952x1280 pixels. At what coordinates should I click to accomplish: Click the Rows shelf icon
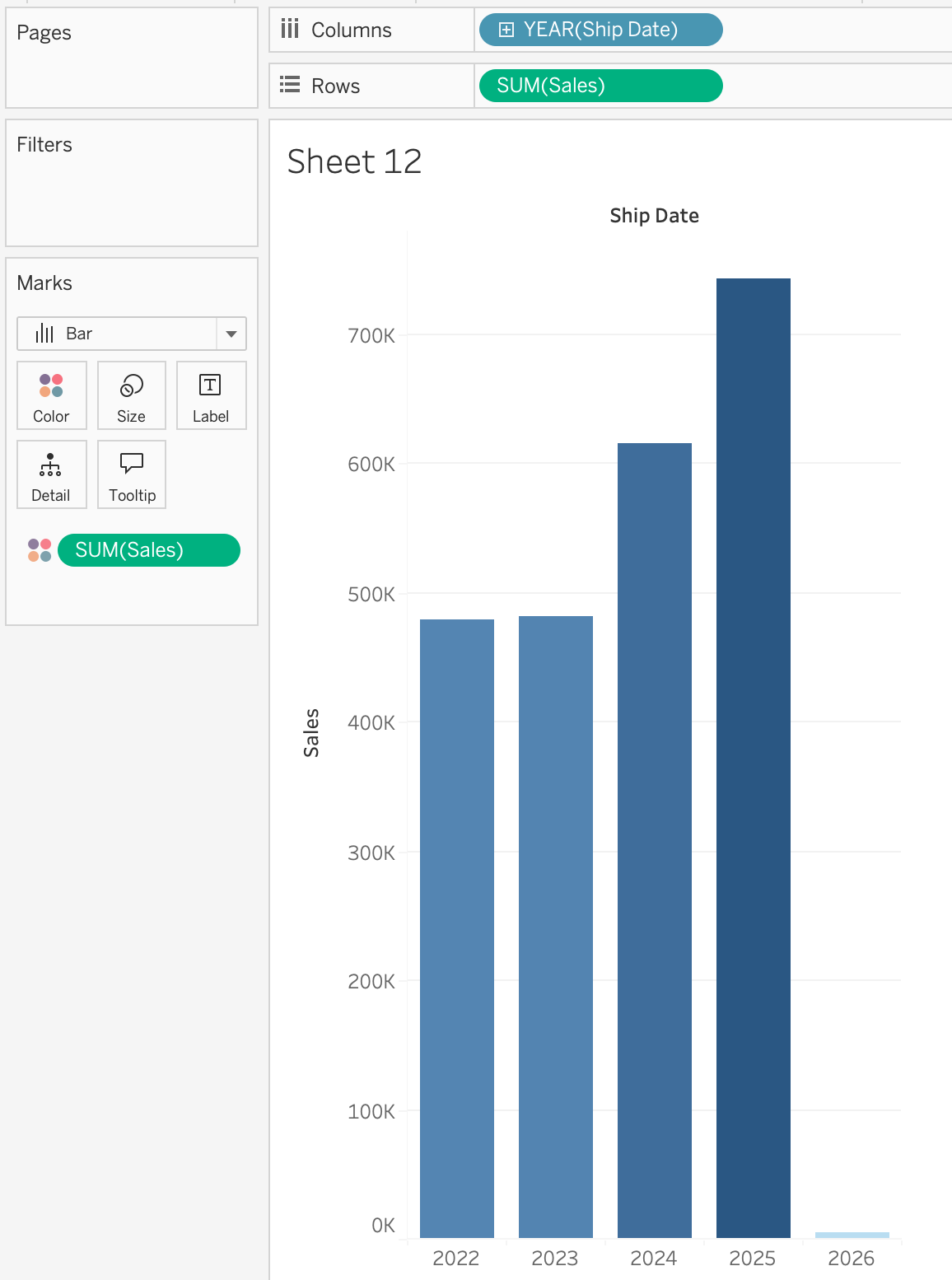290,85
